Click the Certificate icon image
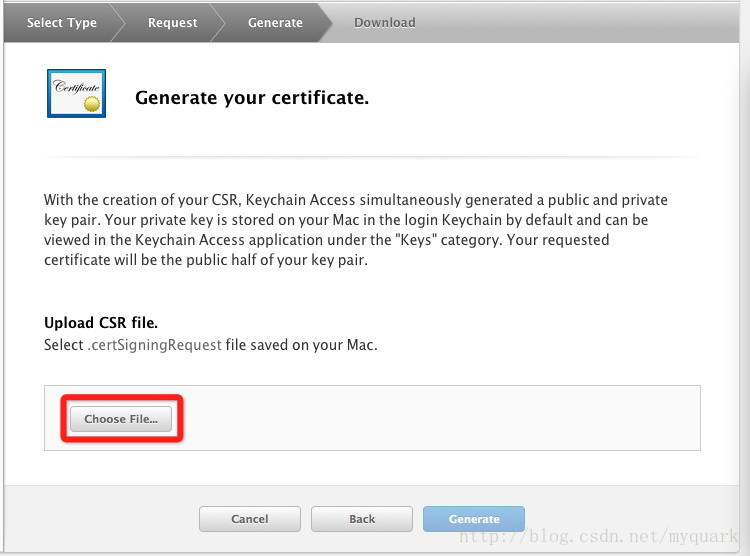This screenshot has width=750, height=556. 77,93
